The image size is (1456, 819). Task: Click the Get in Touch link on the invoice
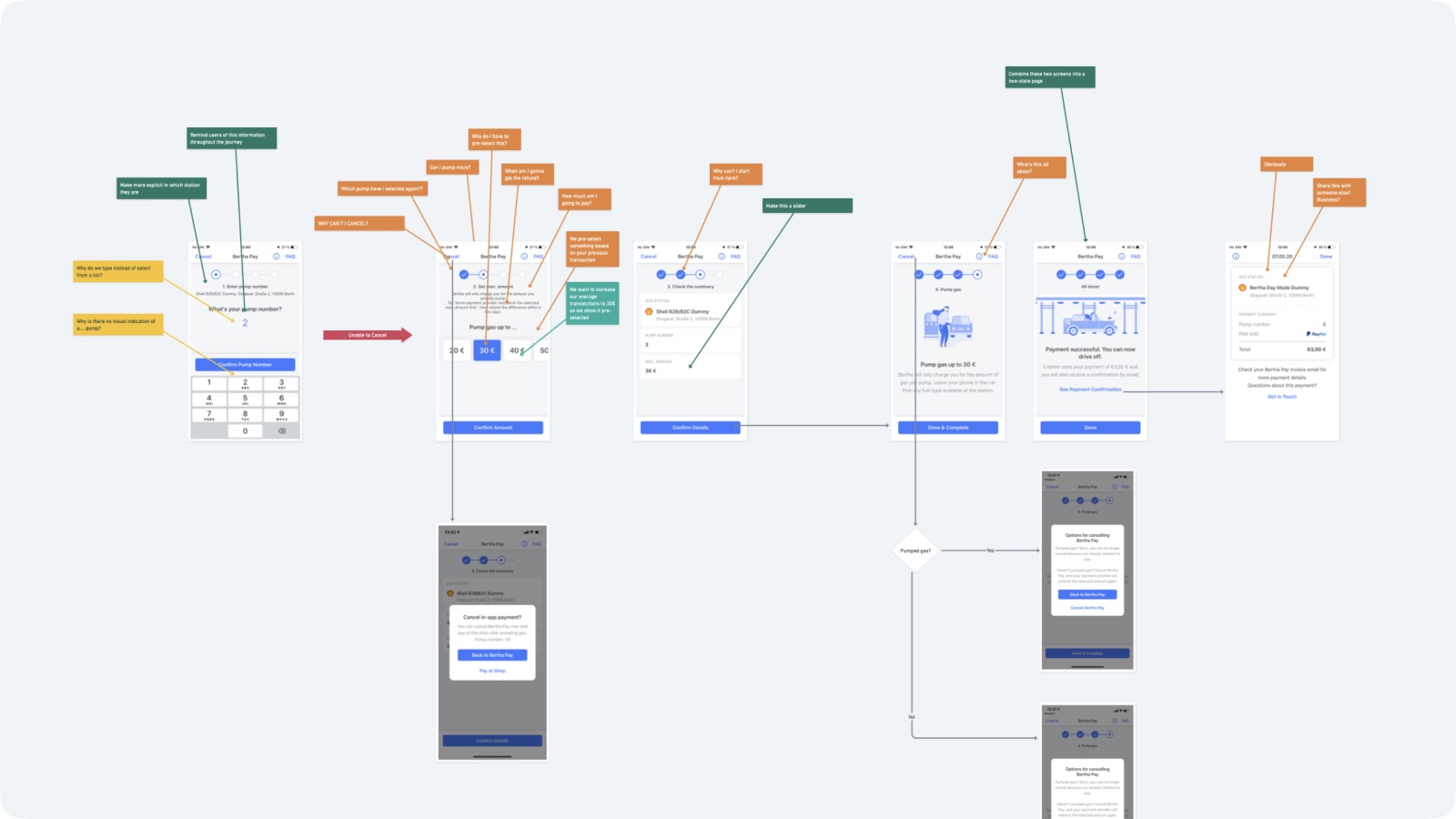(1282, 397)
